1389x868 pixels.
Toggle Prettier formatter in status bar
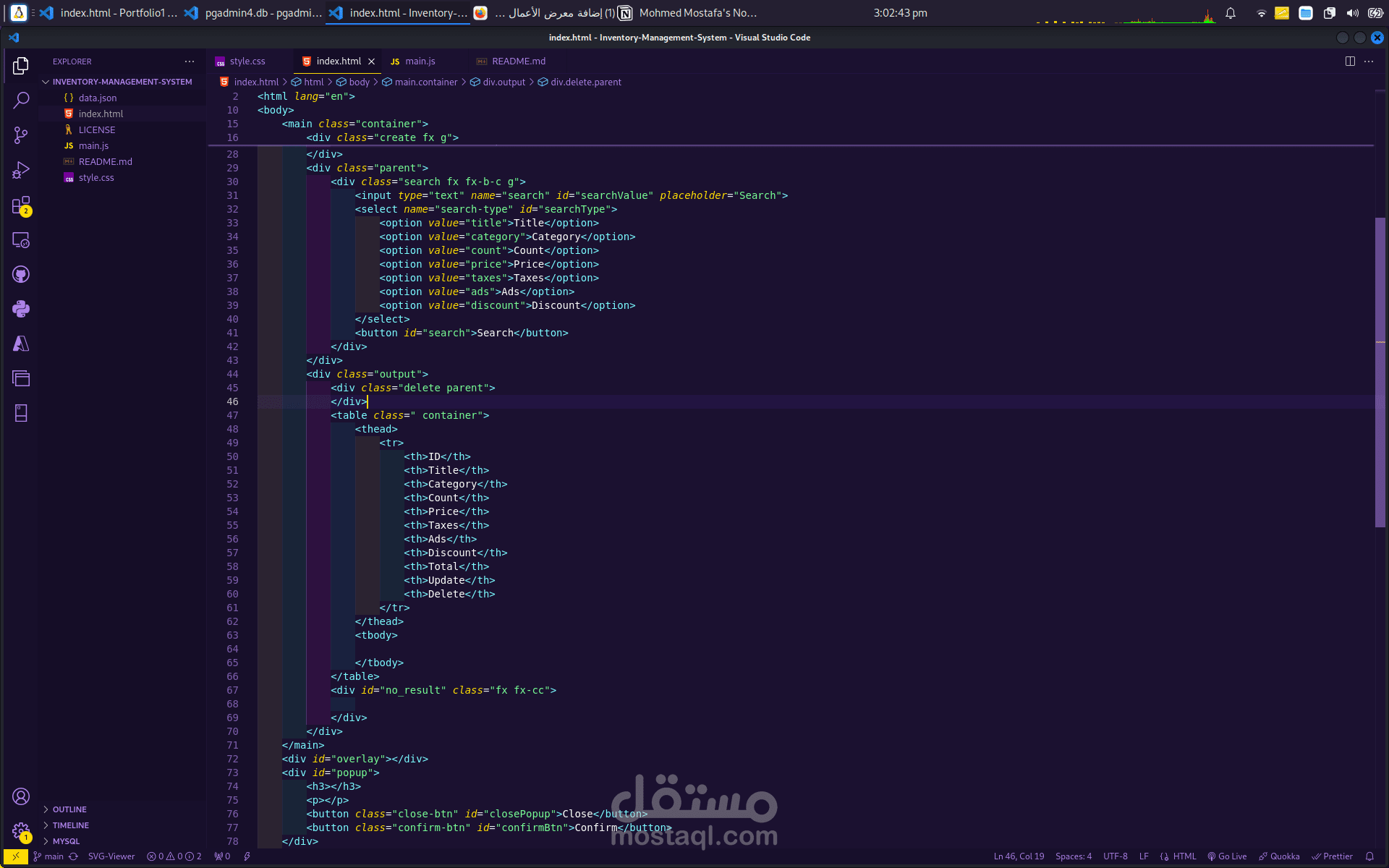[1332, 856]
